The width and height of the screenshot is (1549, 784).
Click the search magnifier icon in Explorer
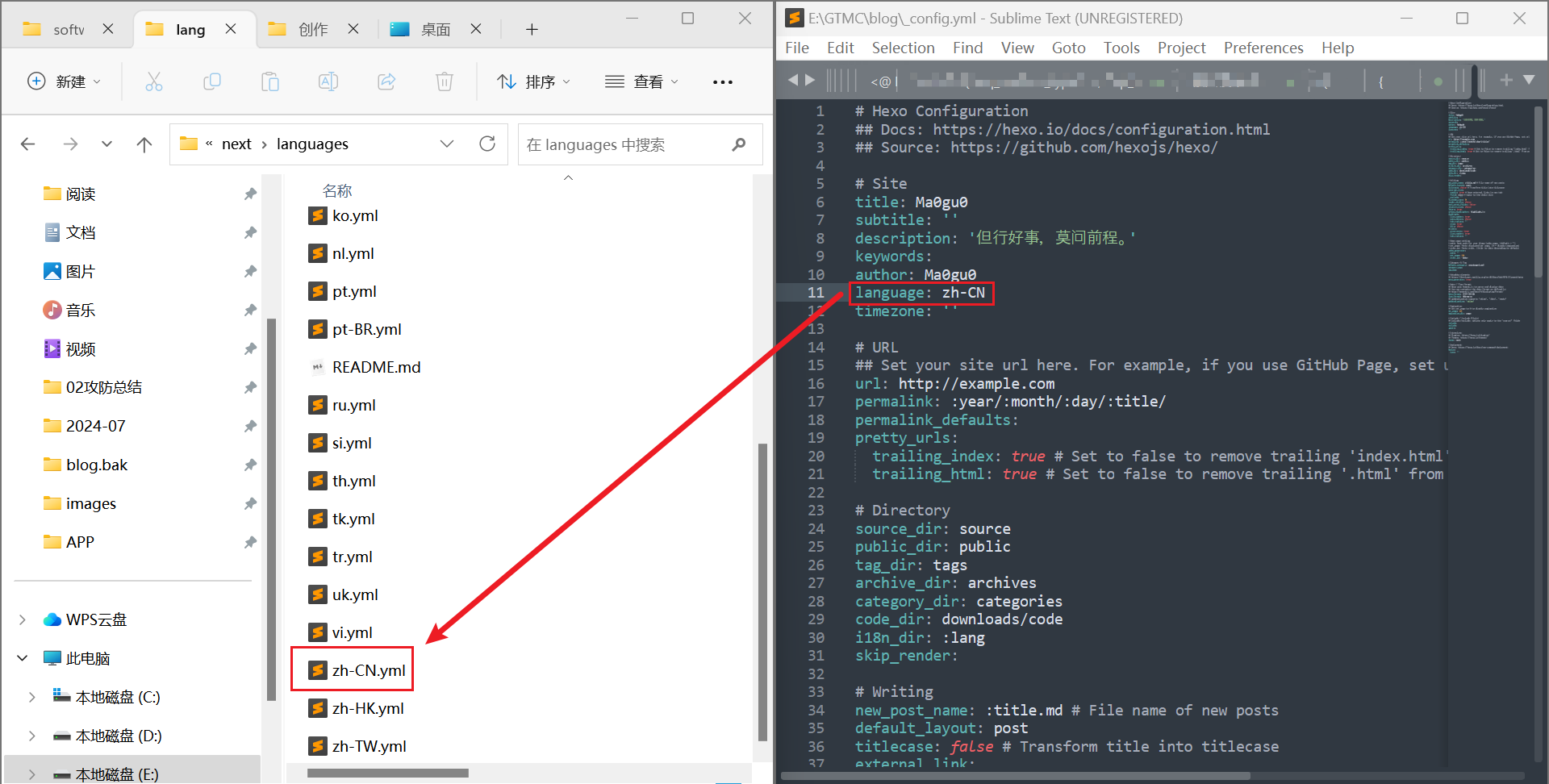(x=739, y=144)
